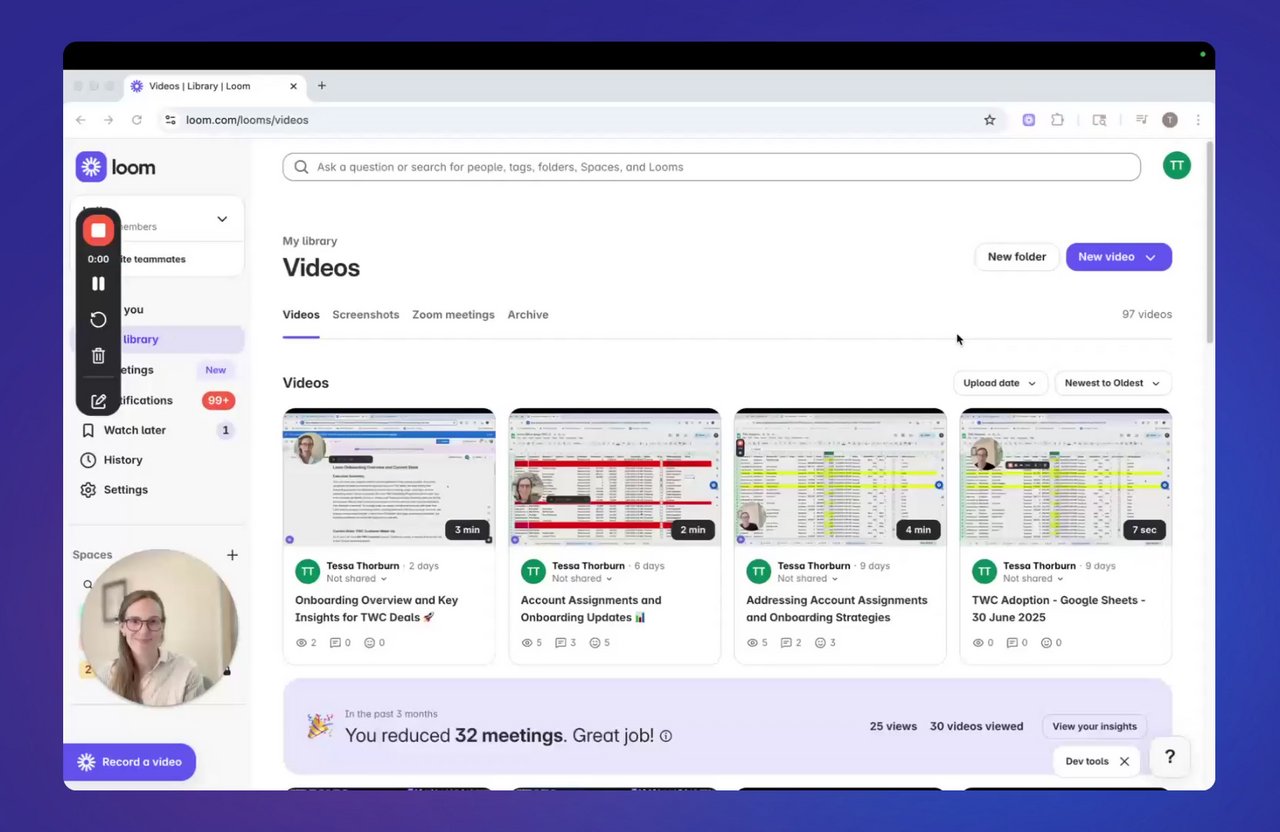
Task: Open the Newest to Oldest dropdown
Action: (x=1113, y=383)
